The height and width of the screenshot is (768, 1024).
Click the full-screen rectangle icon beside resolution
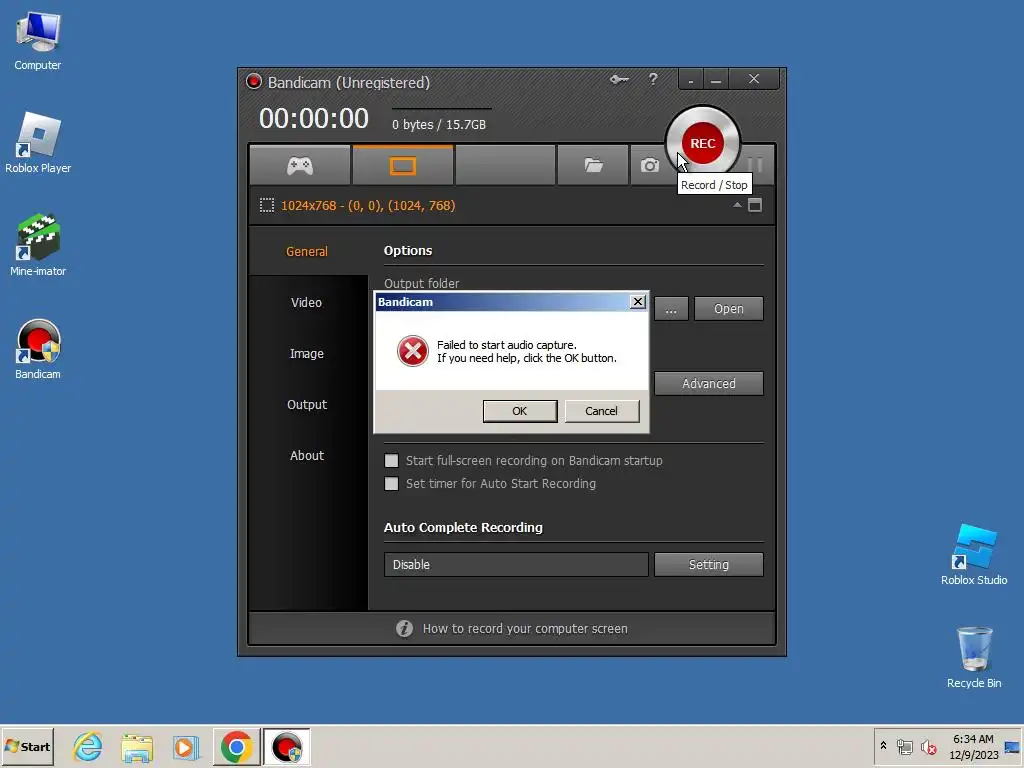point(755,206)
